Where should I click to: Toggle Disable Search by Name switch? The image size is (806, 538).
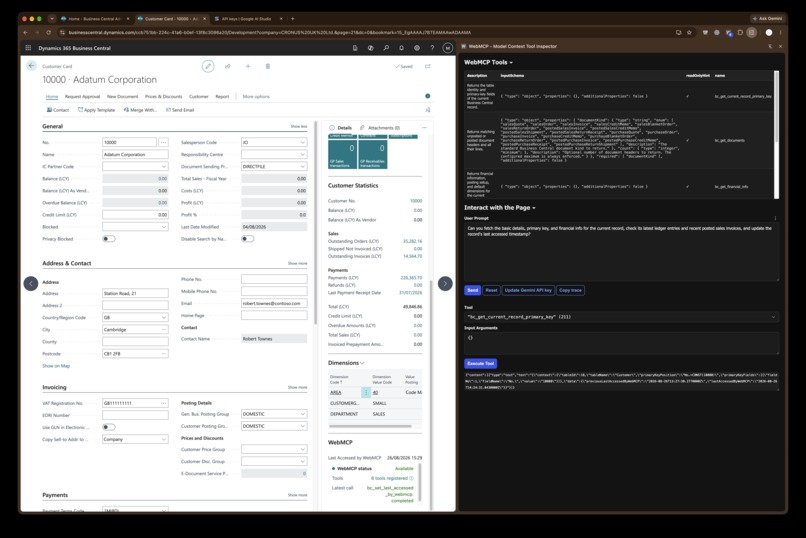click(x=248, y=239)
